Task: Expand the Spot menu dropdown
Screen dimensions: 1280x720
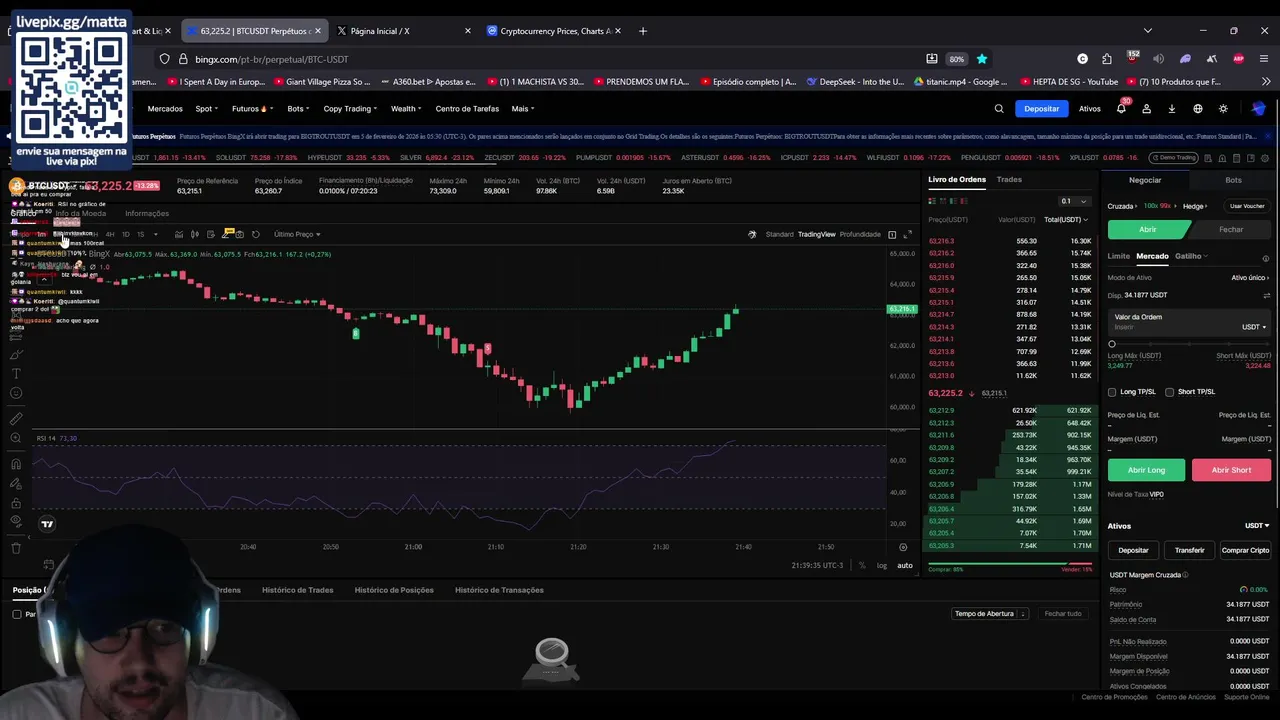Action: point(209,109)
